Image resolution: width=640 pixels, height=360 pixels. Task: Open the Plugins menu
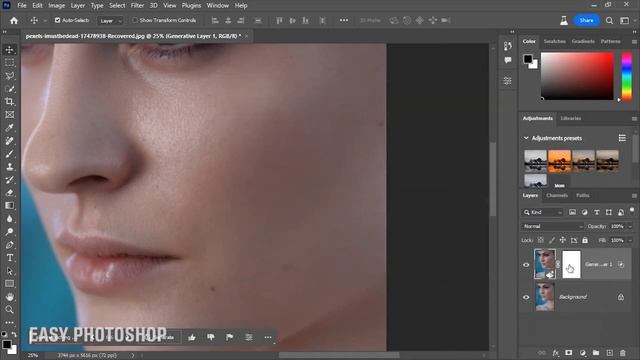click(191, 5)
